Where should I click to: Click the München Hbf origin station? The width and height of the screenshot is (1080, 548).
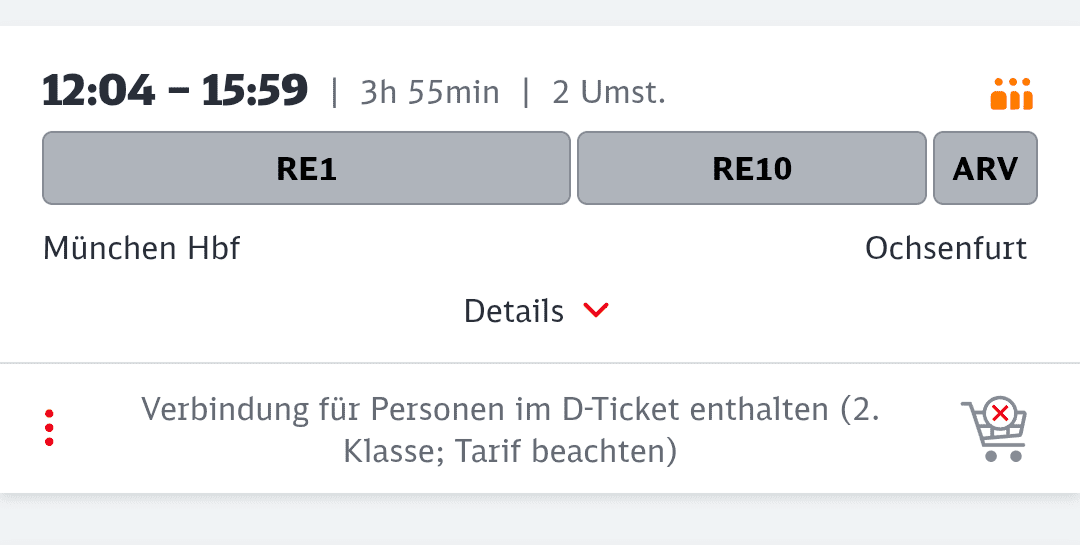(142, 248)
